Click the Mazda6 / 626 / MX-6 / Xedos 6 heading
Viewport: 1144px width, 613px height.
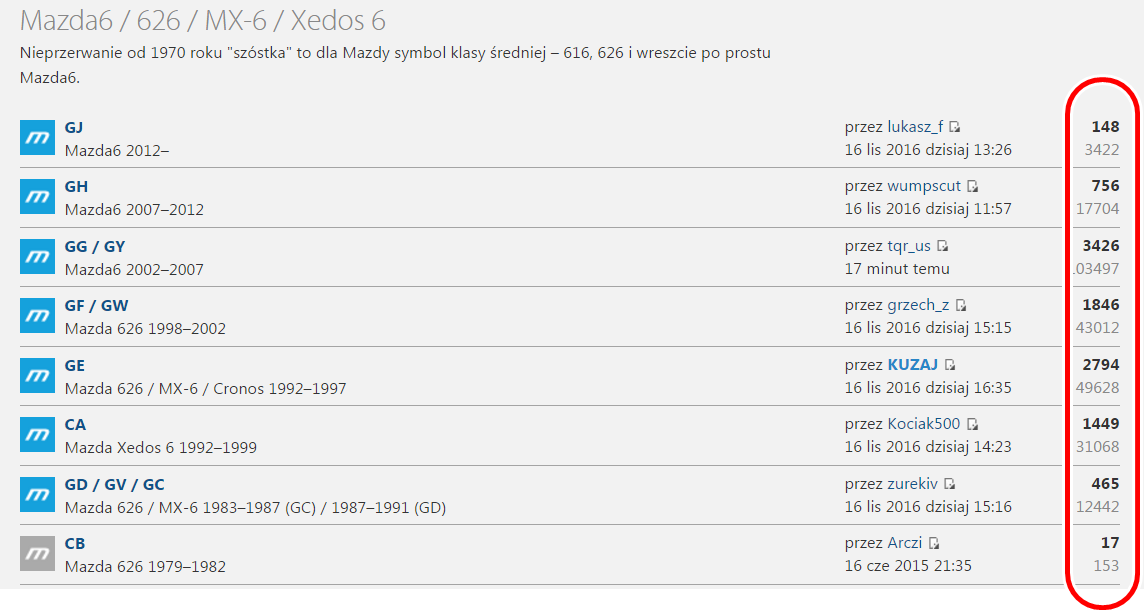[203, 21]
